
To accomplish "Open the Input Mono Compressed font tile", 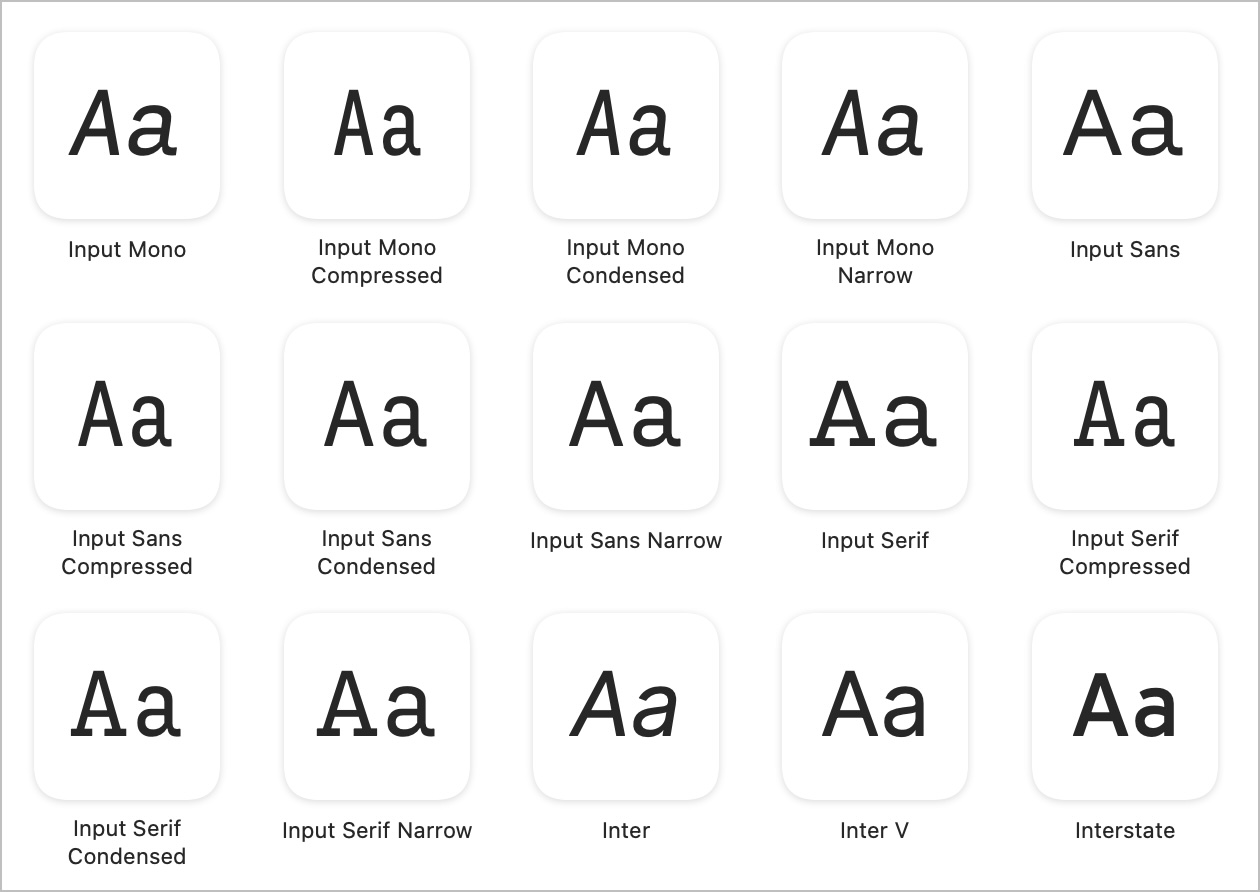I will pyautogui.click(x=377, y=125).
